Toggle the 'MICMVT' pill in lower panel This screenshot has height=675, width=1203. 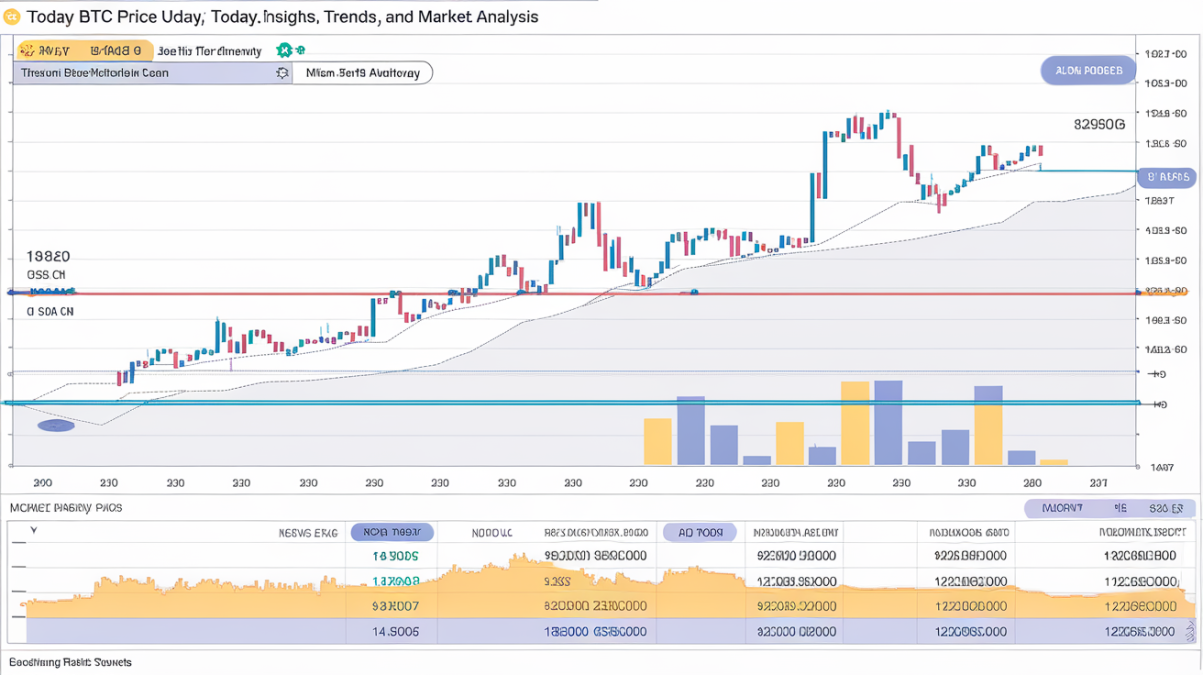click(x=1061, y=508)
